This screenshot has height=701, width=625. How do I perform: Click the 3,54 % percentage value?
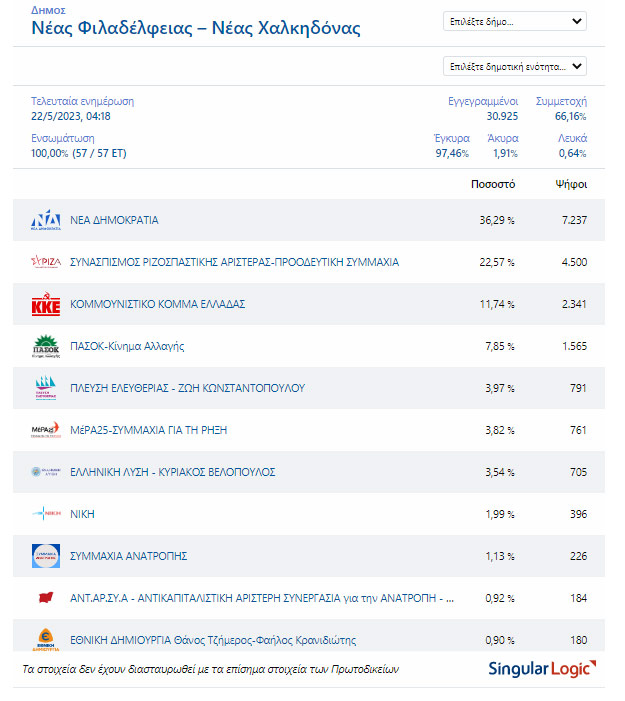[500, 472]
